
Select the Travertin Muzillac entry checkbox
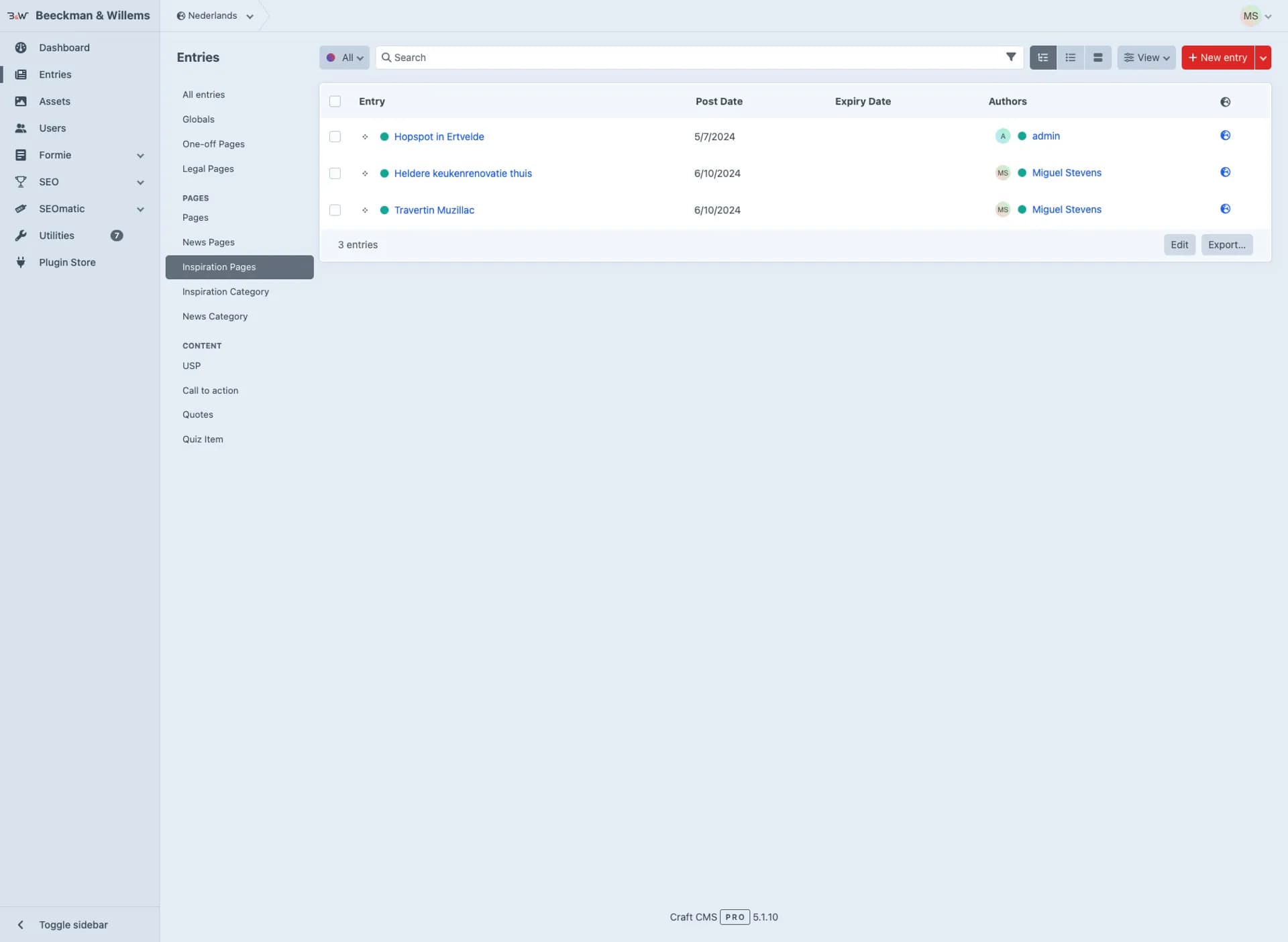point(335,210)
